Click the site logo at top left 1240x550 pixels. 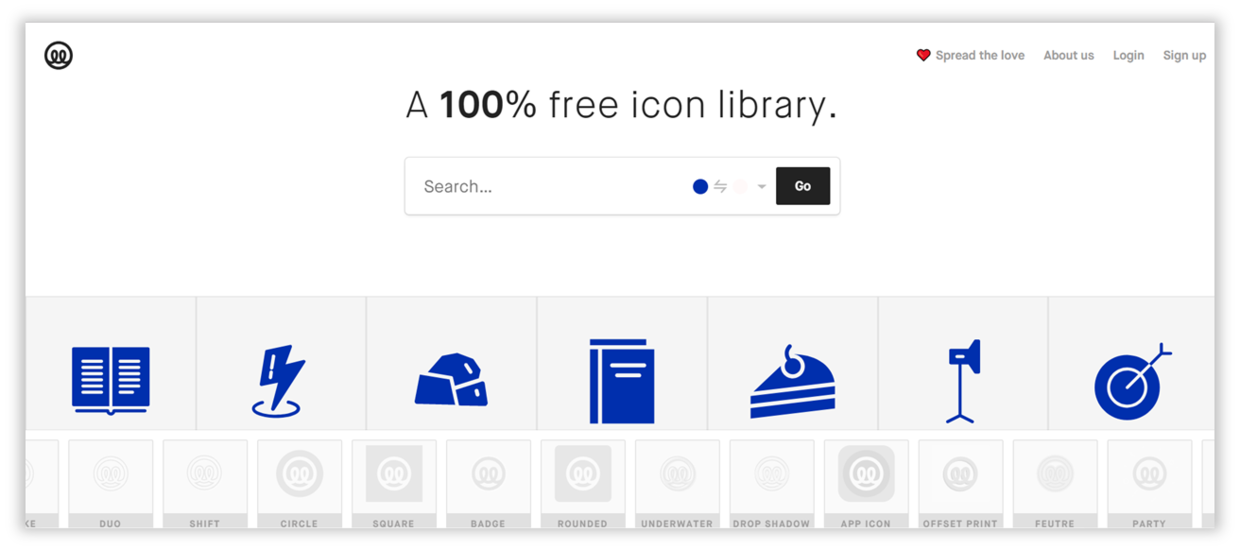click(59, 56)
